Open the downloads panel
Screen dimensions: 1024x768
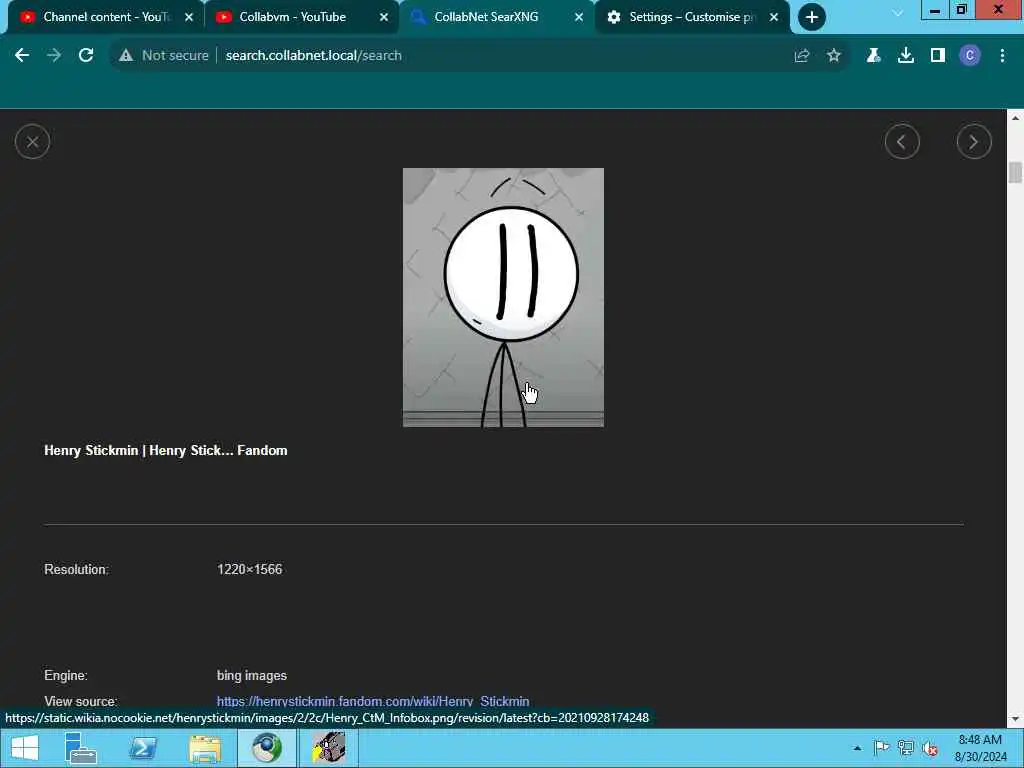click(x=905, y=56)
